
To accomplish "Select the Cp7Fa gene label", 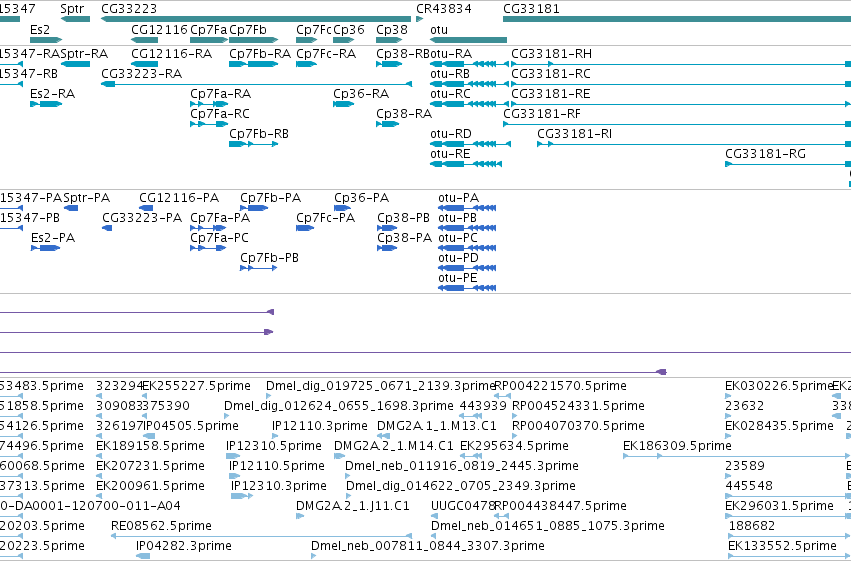I will click(x=209, y=29).
